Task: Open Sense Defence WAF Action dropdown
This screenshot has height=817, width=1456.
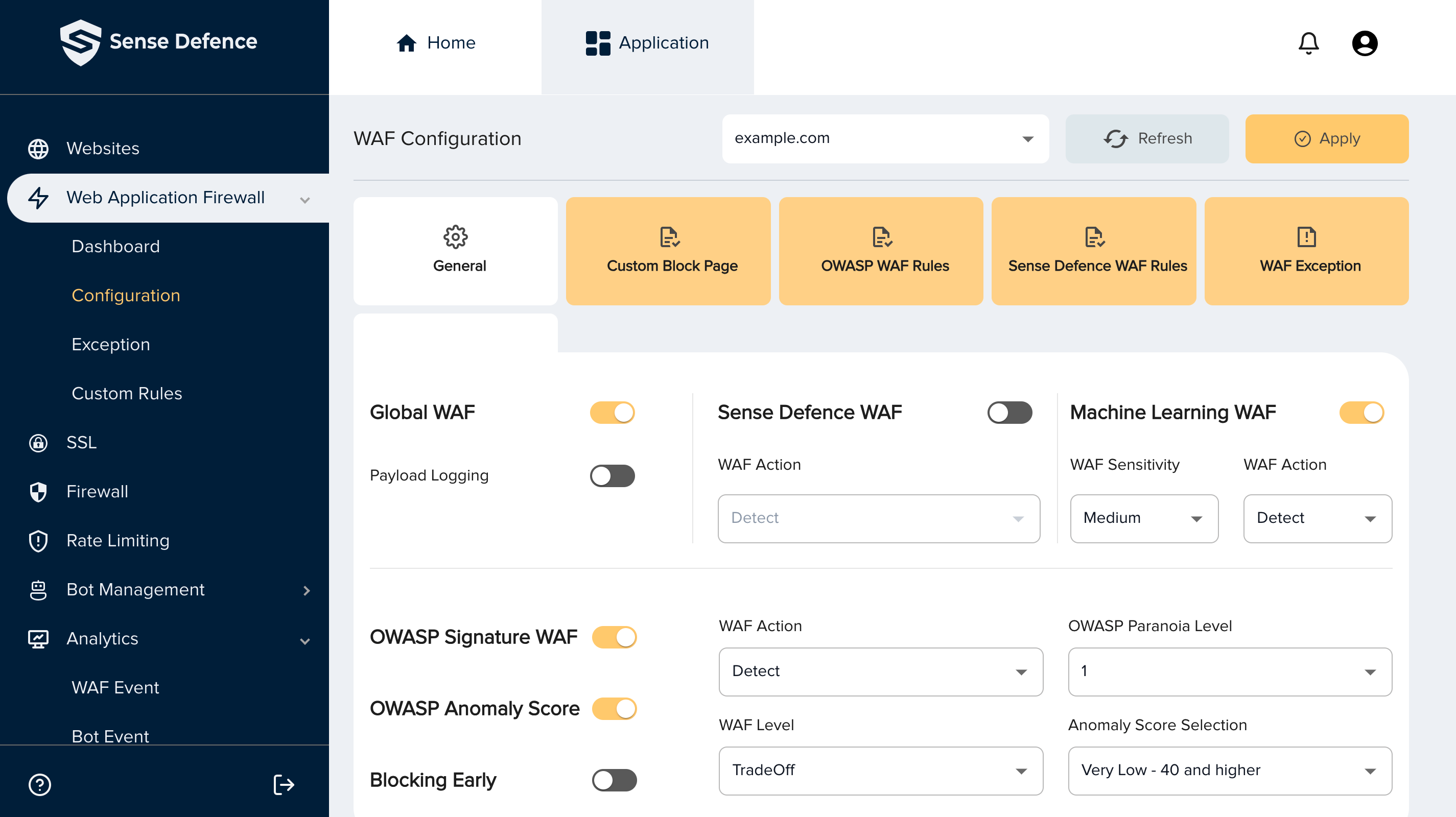Action: pyautogui.click(x=878, y=519)
